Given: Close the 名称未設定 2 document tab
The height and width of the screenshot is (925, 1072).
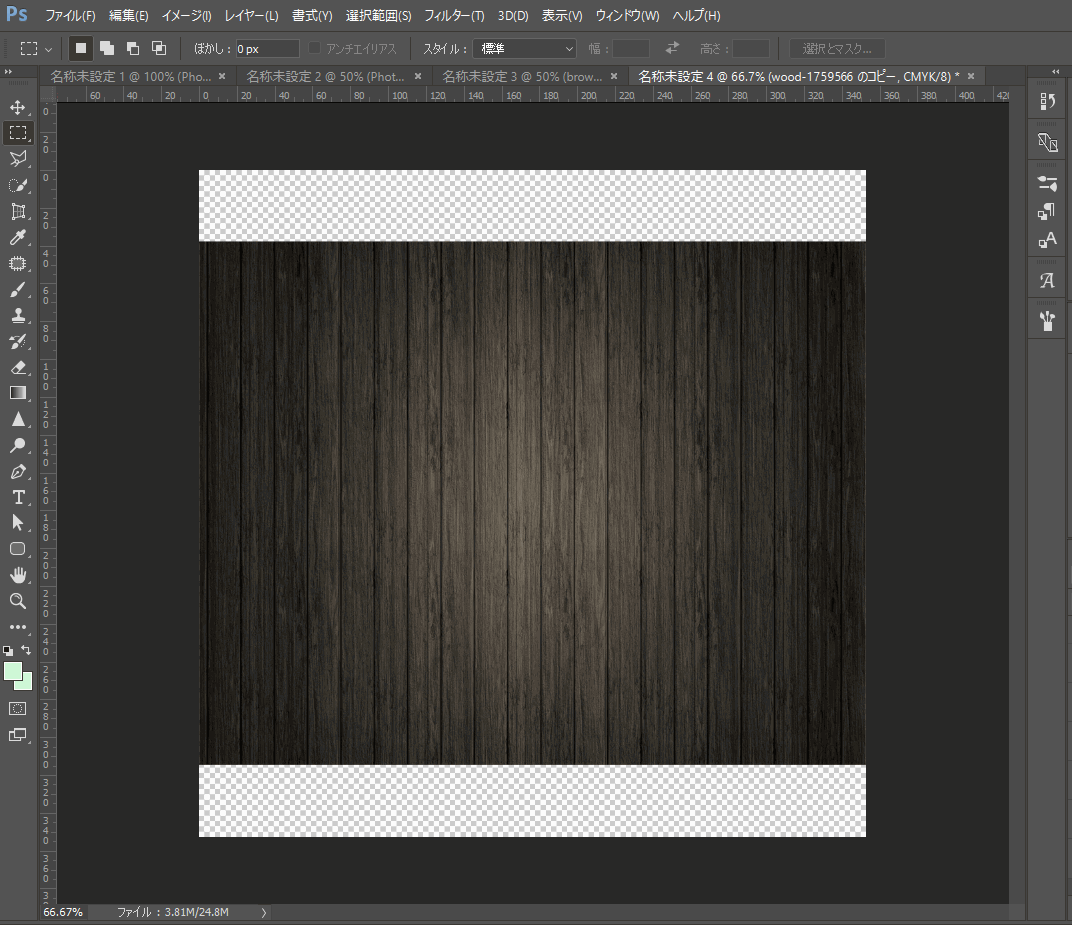Looking at the screenshot, I should [x=418, y=77].
